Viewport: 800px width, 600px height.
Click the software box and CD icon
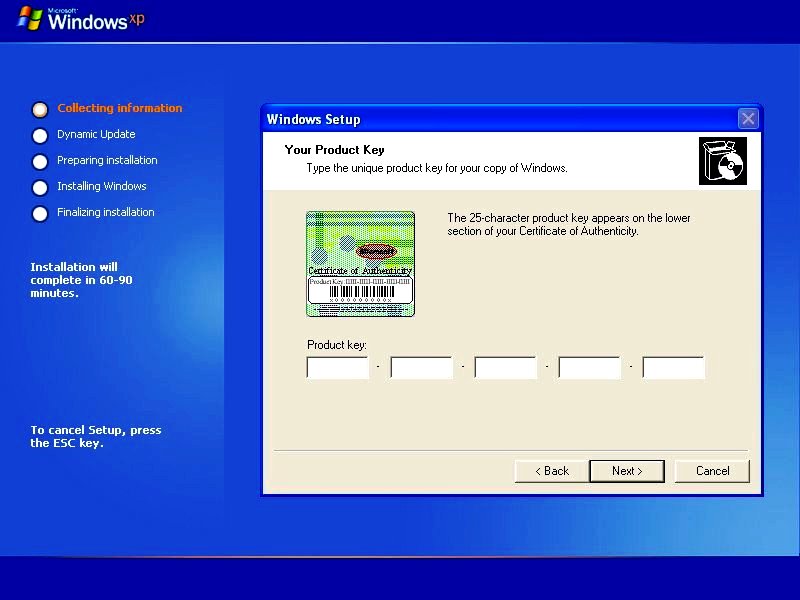722,161
